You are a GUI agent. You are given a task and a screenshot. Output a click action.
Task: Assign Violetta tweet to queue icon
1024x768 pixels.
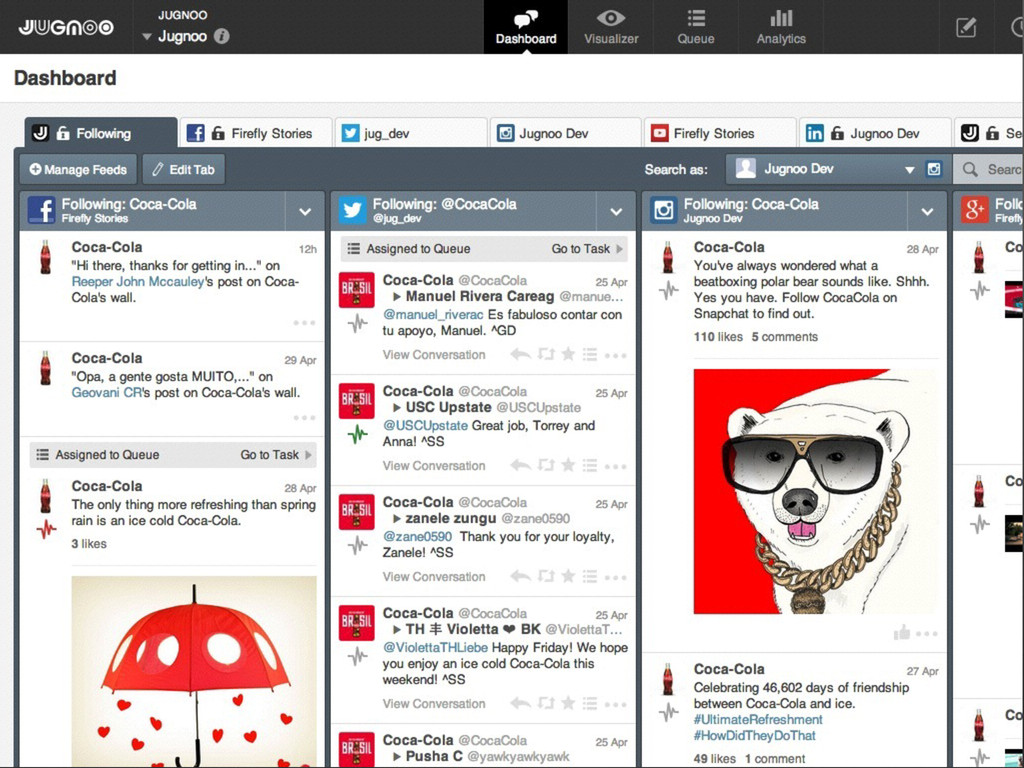click(x=590, y=703)
